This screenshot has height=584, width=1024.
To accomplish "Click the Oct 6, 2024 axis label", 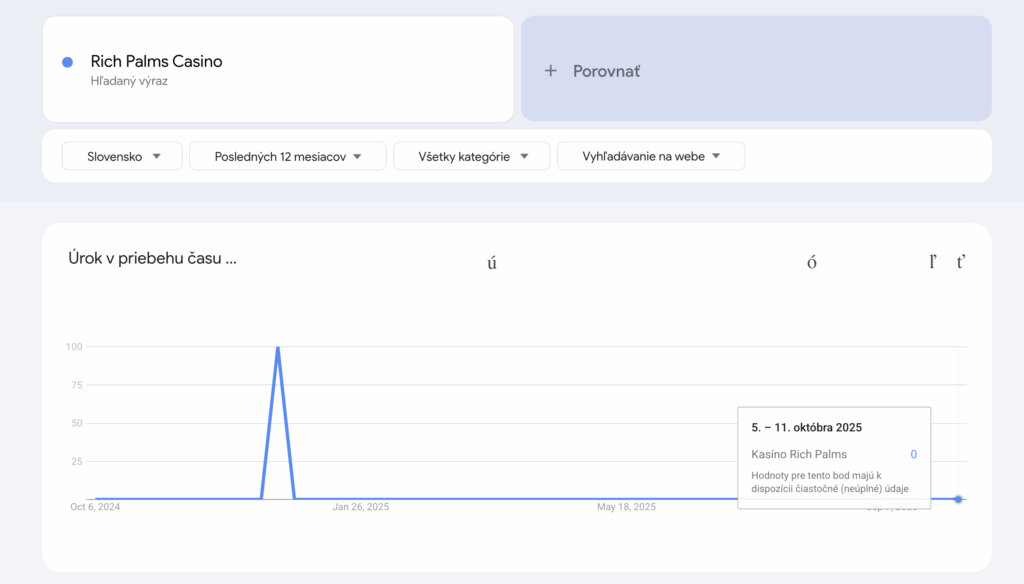I will 95,508.
